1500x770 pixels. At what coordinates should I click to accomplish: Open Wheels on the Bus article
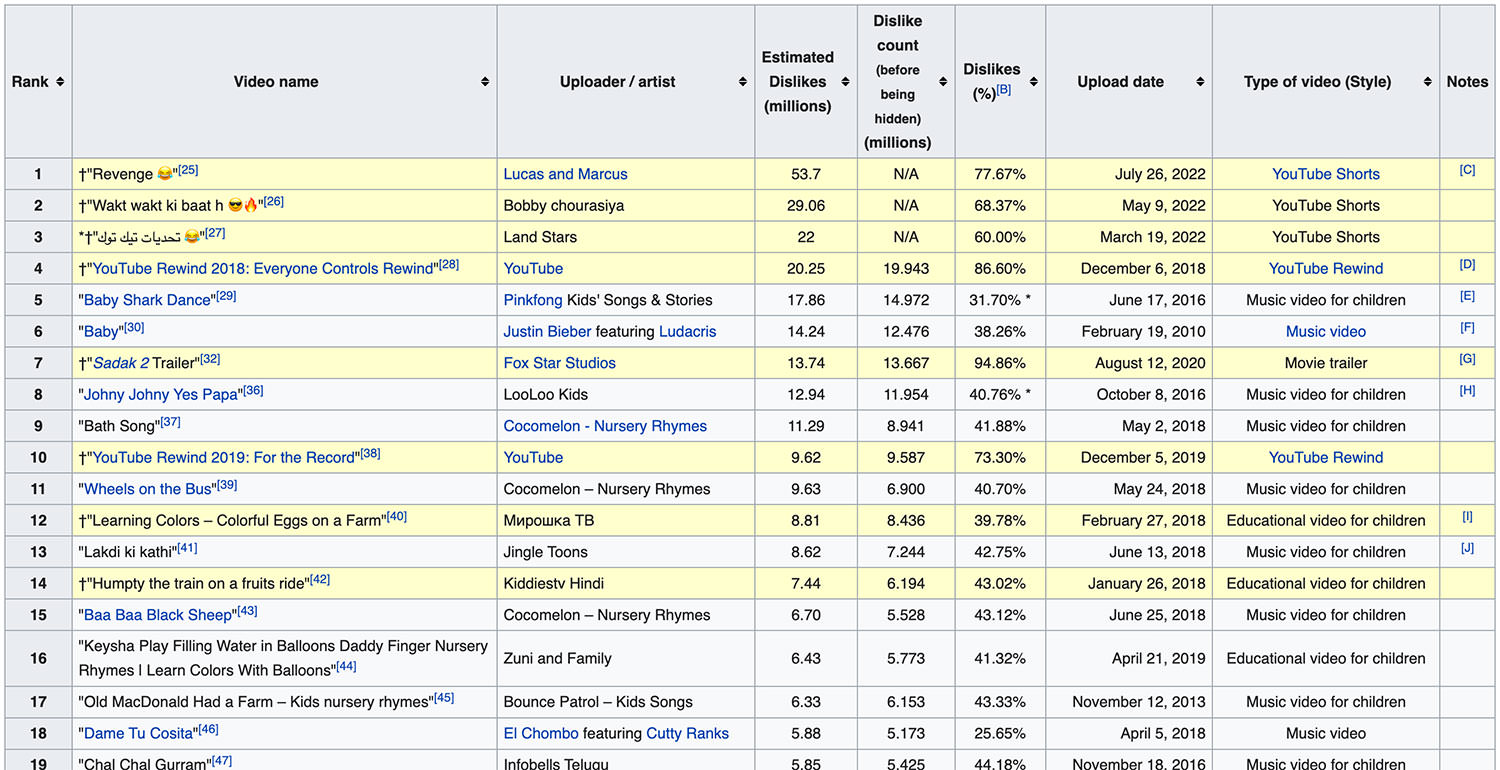pos(148,489)
